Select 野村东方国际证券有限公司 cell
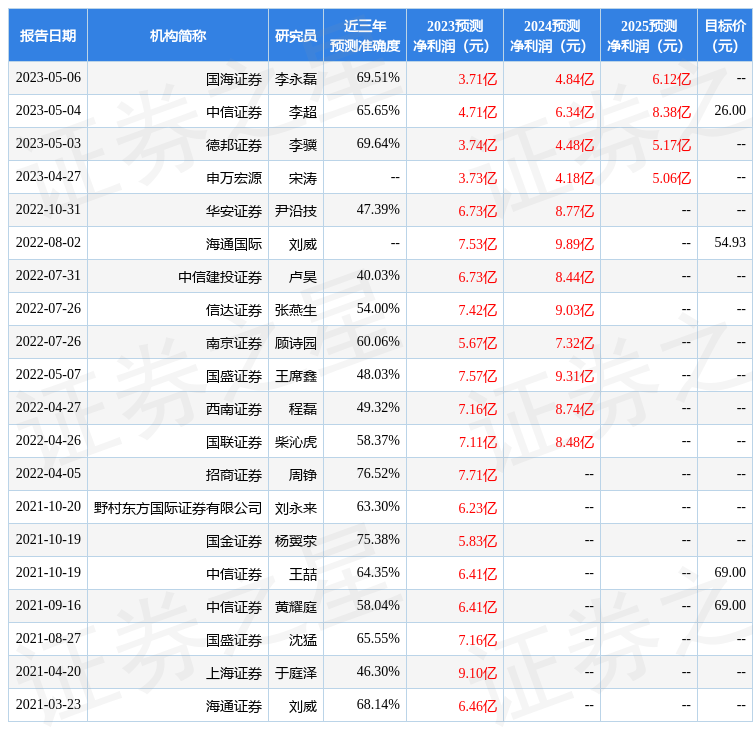Image resolution: width=753 pixels, height=730 pixels. [x=178, y=508]
